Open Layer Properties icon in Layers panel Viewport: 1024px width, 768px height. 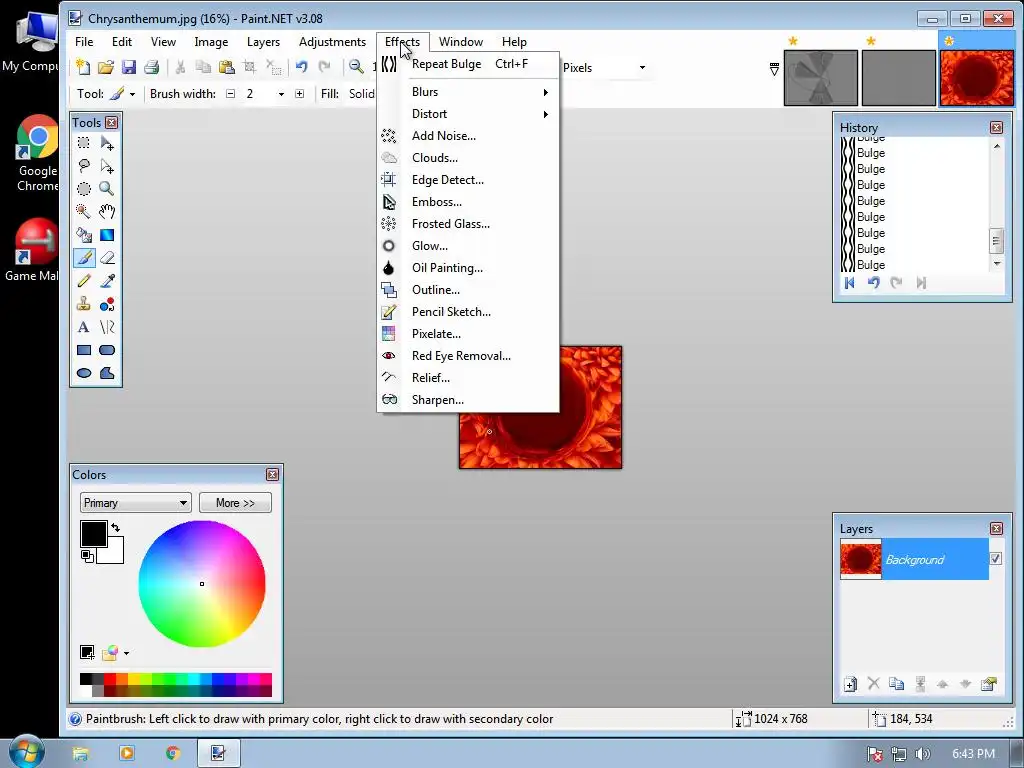989,684
